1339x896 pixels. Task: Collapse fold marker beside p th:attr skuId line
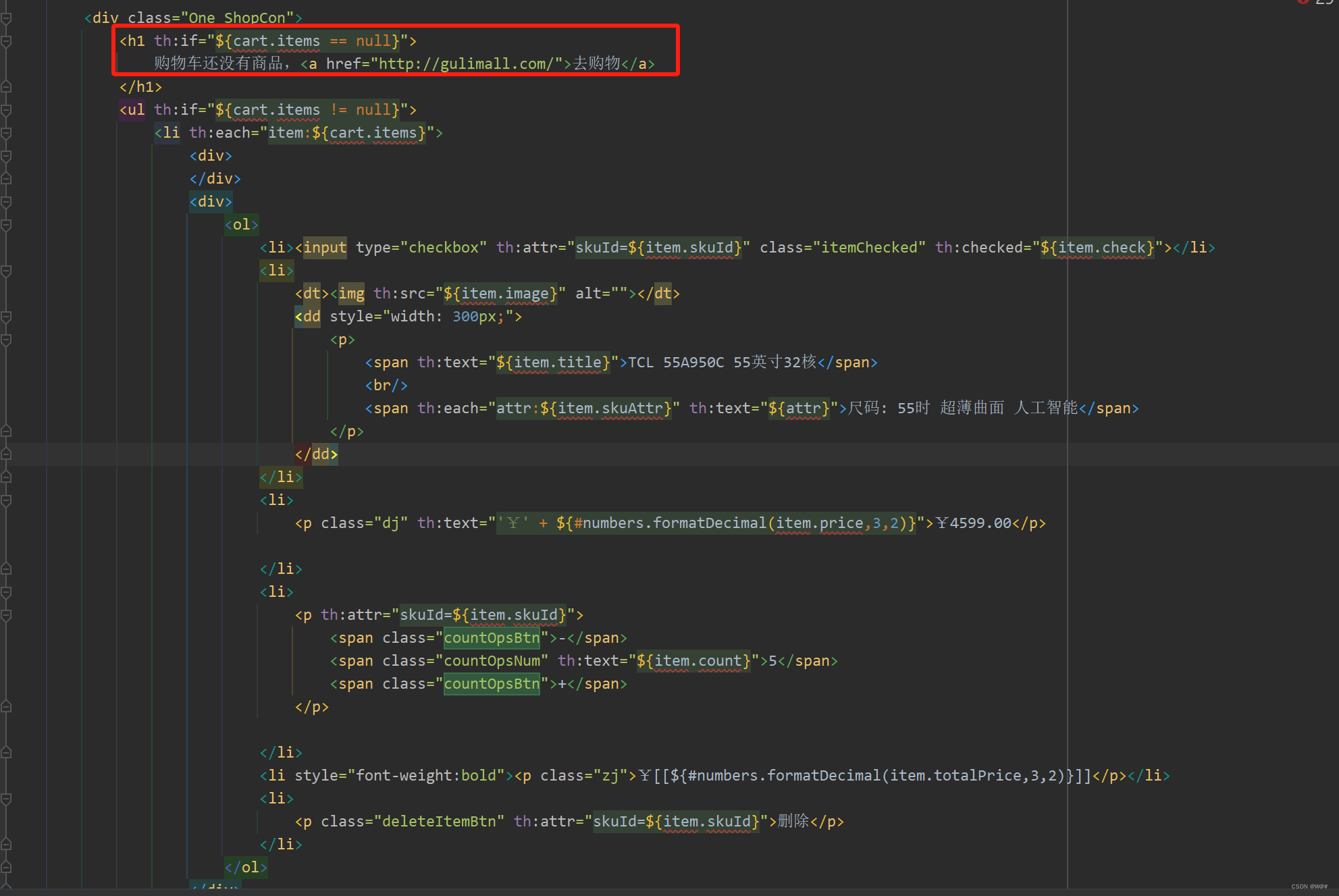click(x=6, y=615)
